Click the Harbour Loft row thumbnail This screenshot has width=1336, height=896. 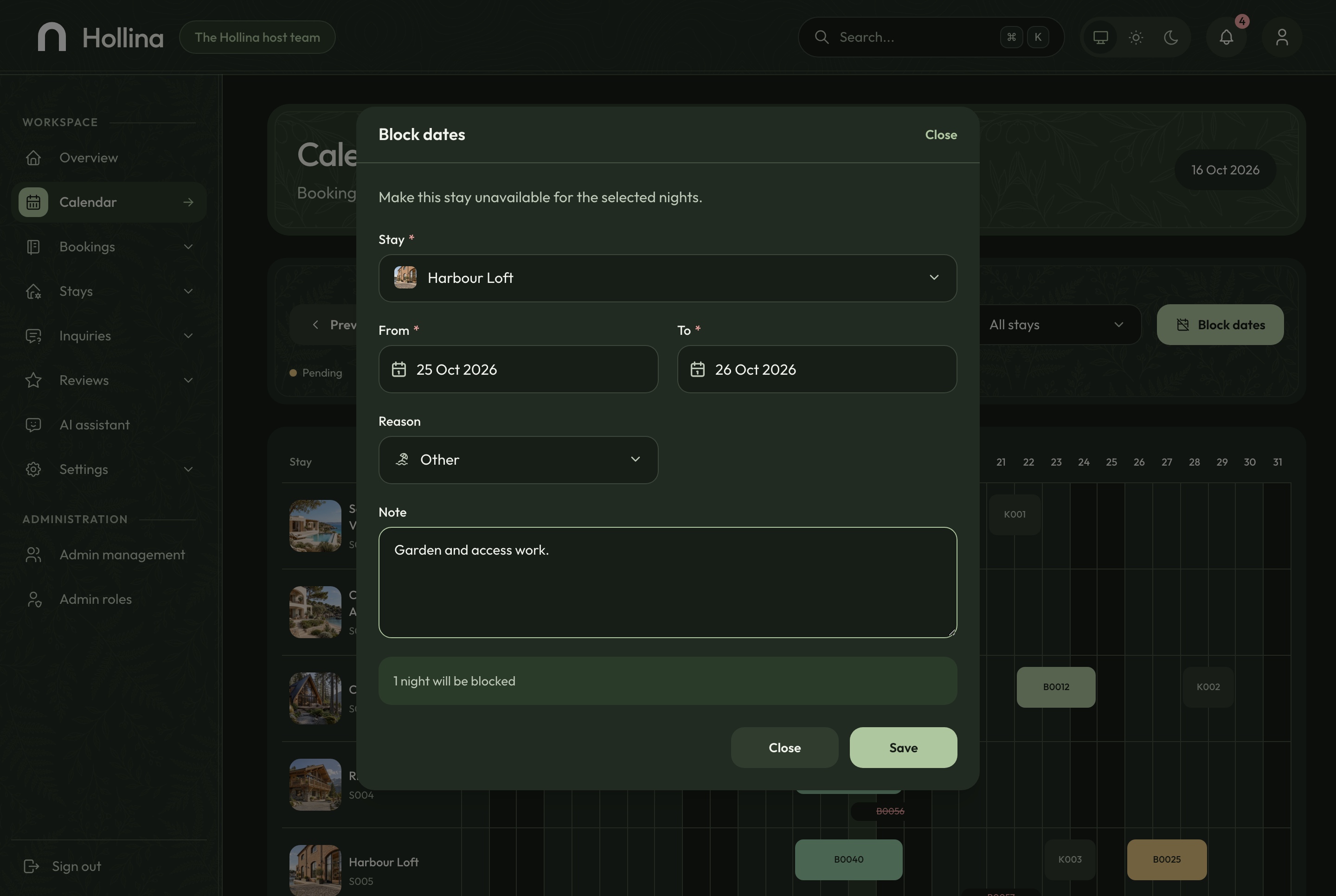pyautogui.click(x=315, y=870)
